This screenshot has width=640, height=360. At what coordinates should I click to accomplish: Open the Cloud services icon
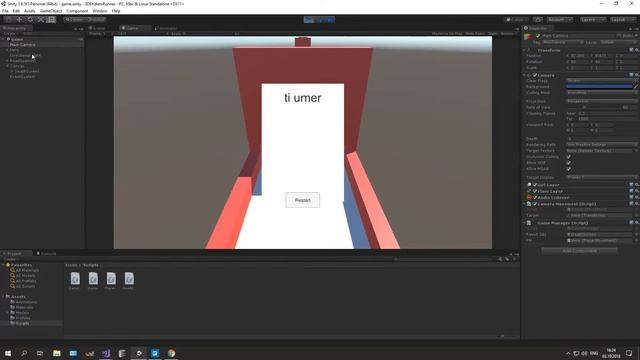tap(538, 20)
